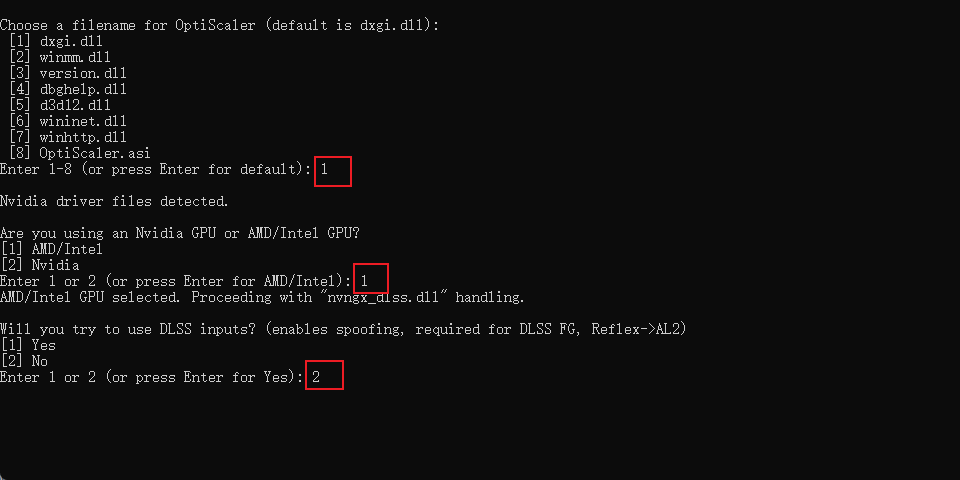960x480 pixels.
Task: Select the [6] wininet.dll line
Action: [x=68, y=121]
